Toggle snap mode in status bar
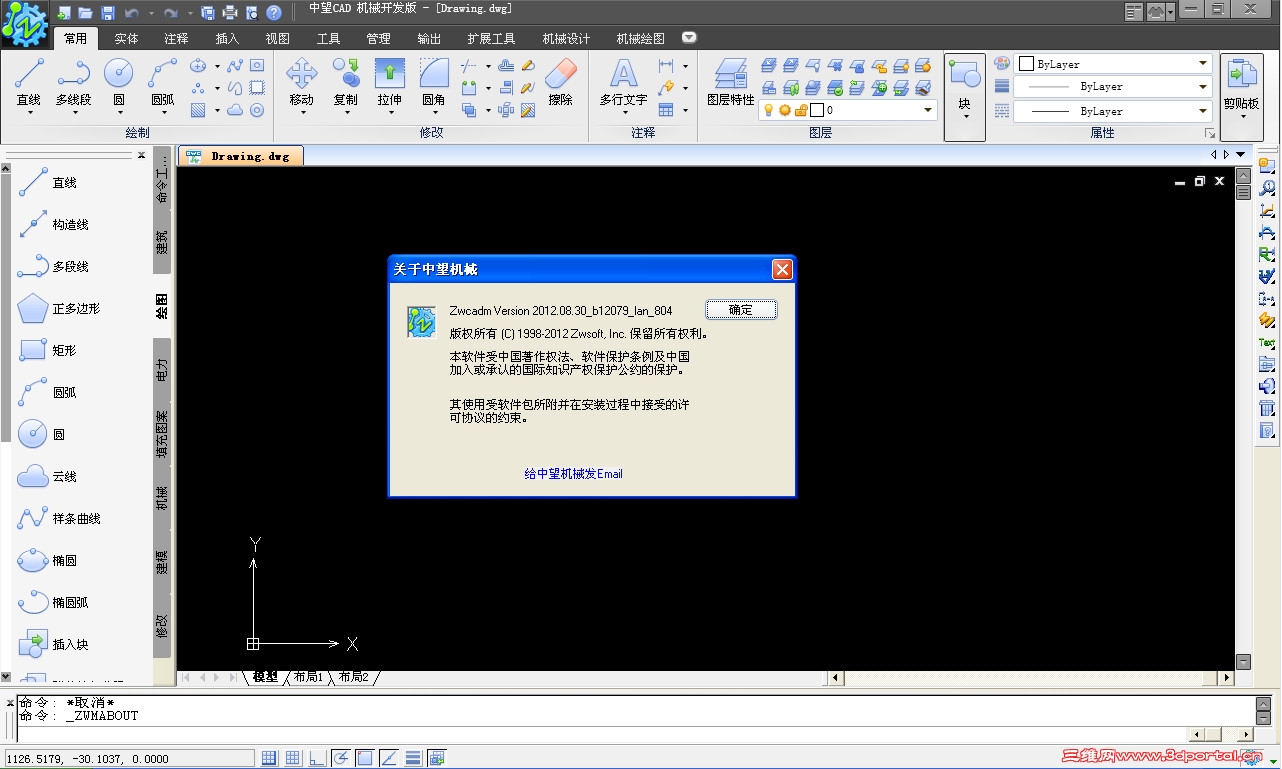 click(269, 759)
